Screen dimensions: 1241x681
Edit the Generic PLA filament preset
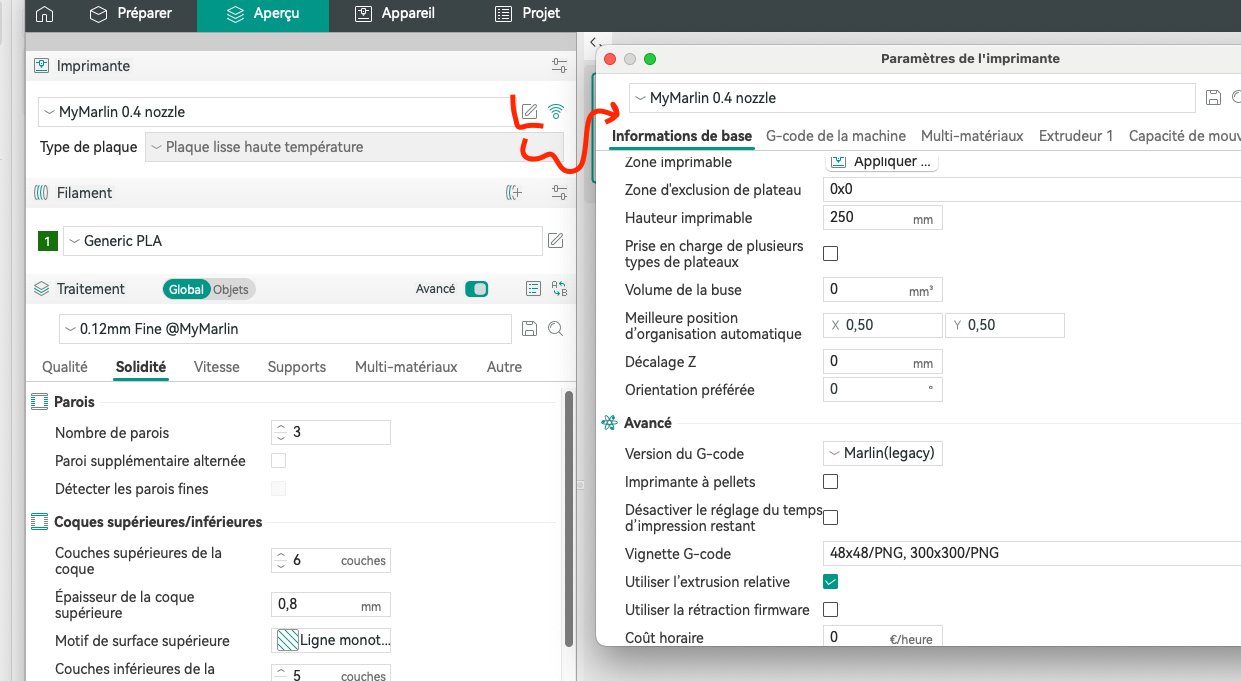[x=555, y=241]
